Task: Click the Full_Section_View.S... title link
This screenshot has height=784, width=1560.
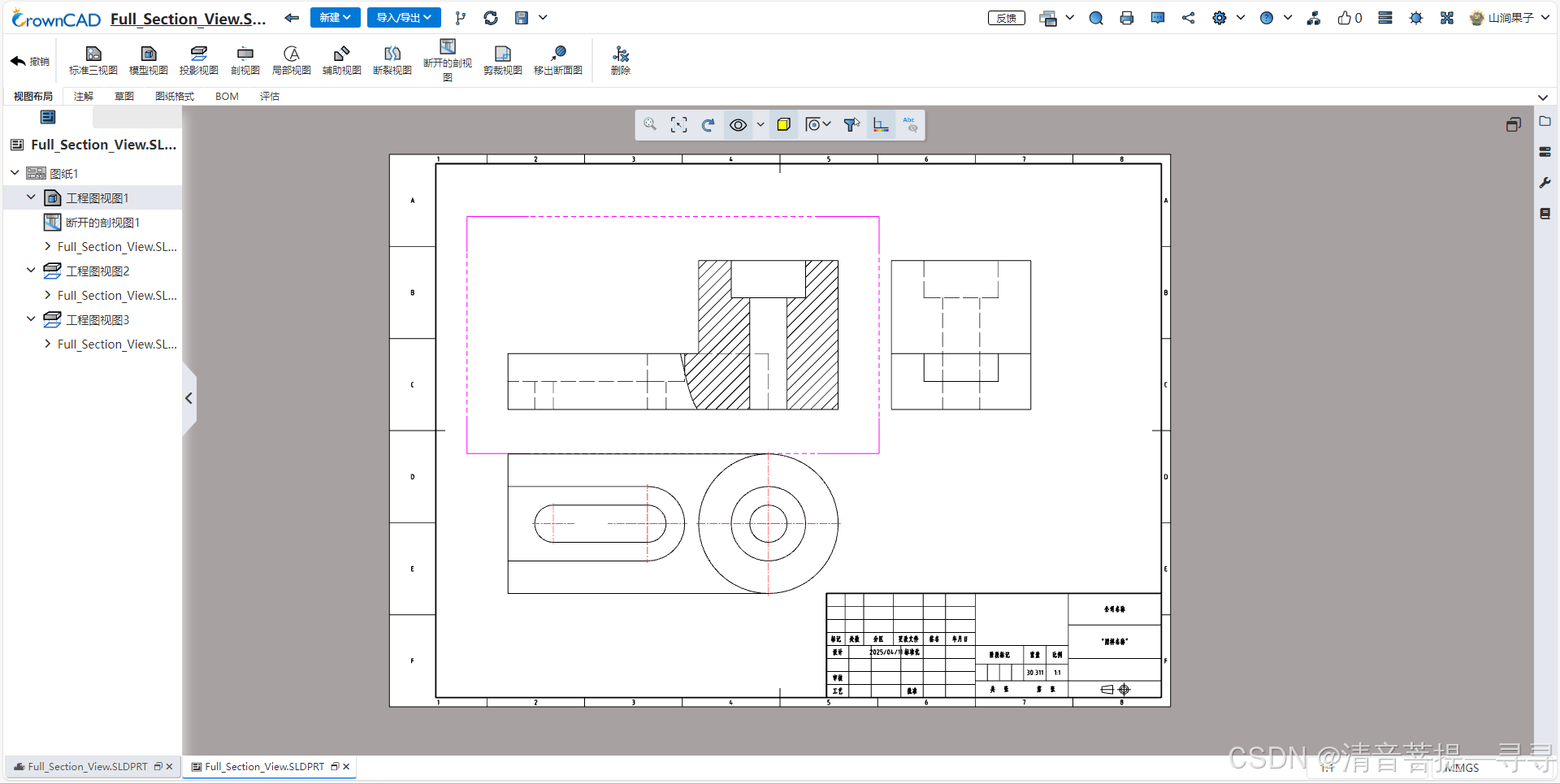Action: tap(188, 19)
